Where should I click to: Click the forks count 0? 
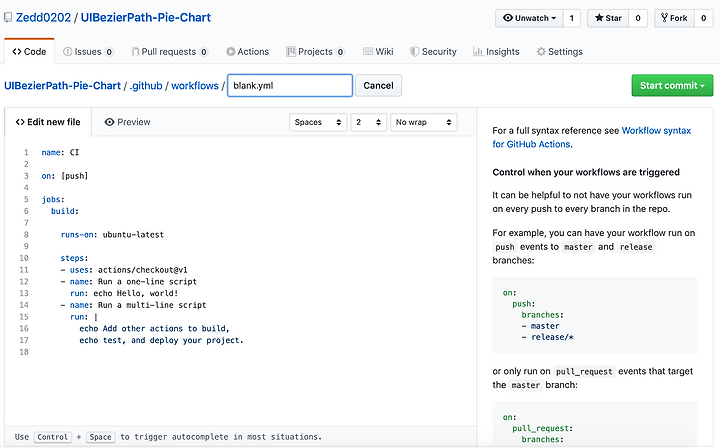coord(703,18)
